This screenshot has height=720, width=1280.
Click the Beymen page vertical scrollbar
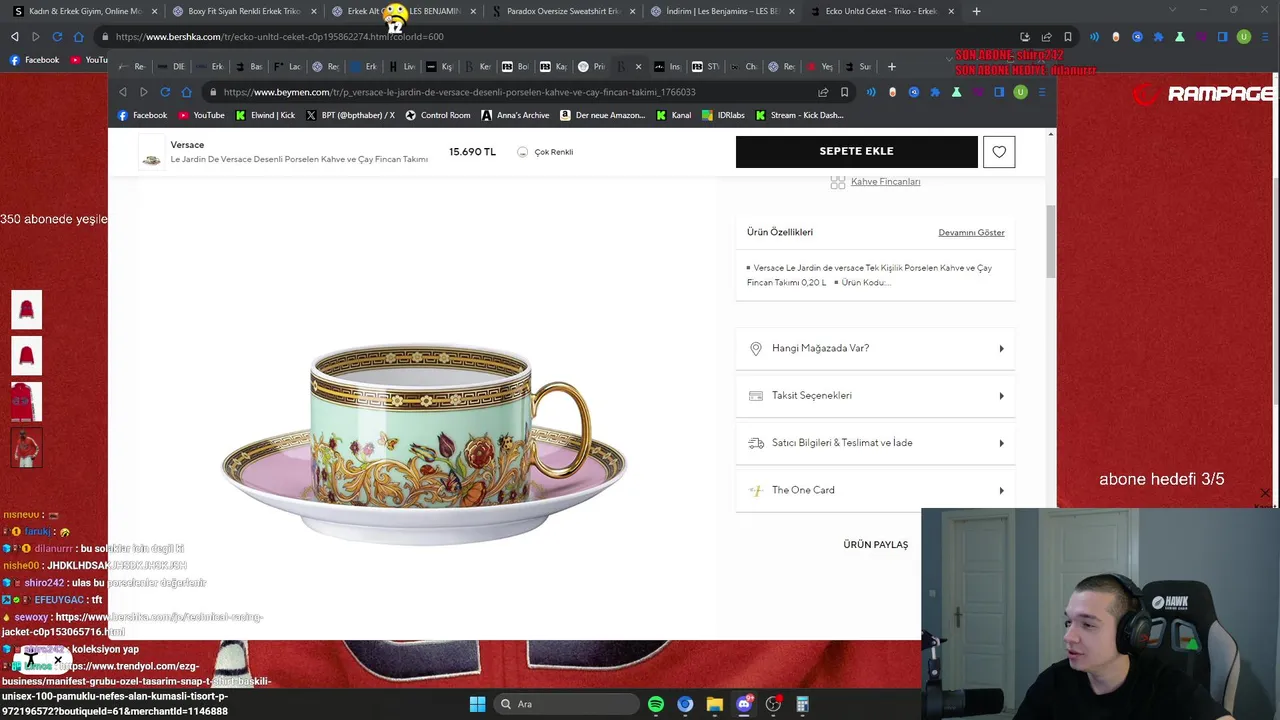(1050, 242)
